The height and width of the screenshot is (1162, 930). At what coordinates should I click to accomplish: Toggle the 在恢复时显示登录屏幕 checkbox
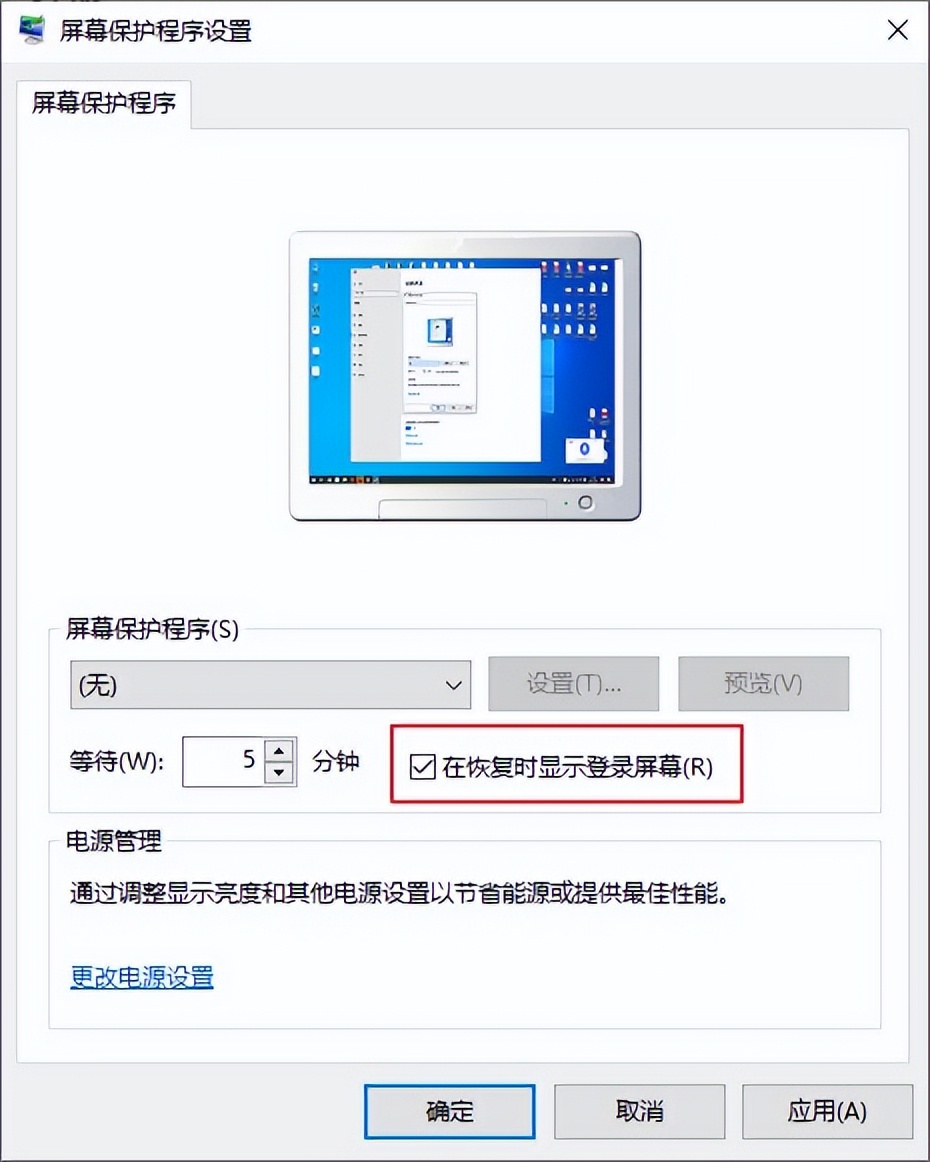click(x=422, y=767)
